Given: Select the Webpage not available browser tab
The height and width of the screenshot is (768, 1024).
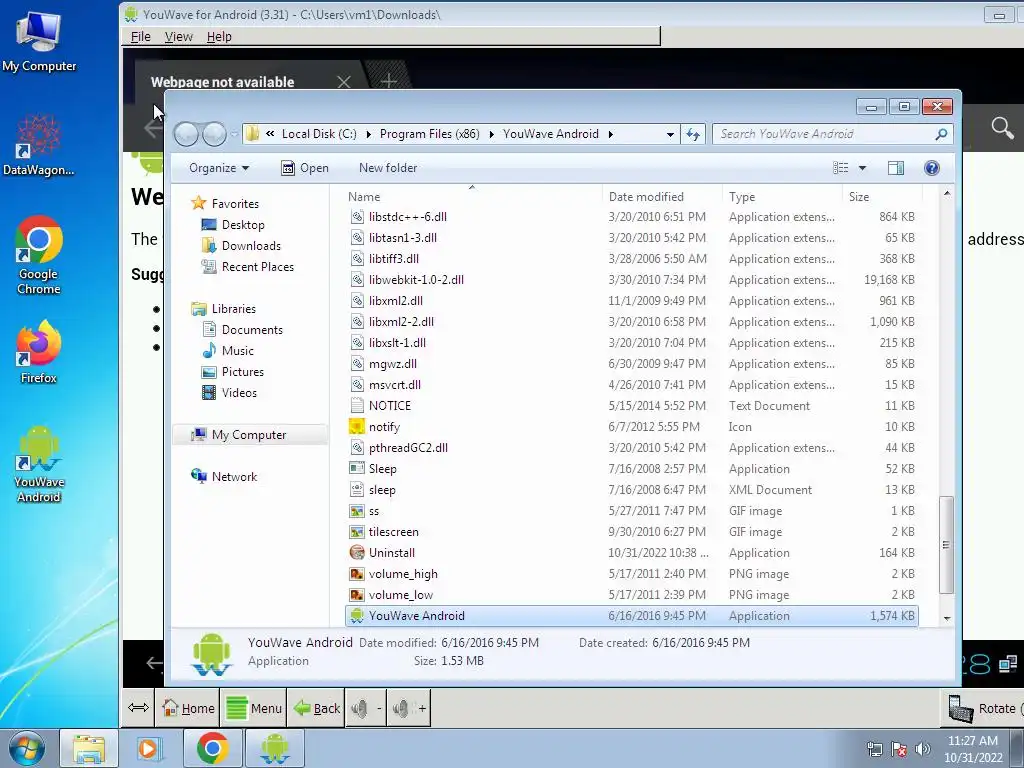Looking at the screenshot, I should 222,82.
